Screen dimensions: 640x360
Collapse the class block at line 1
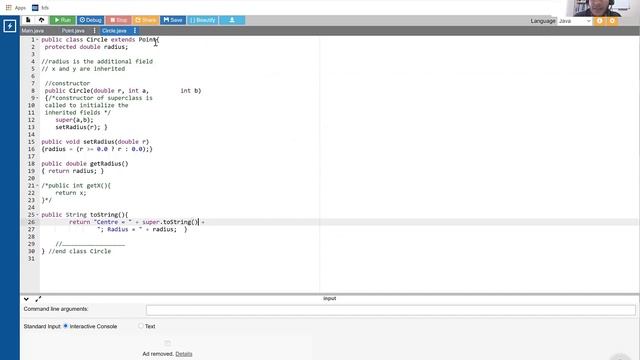[x=38, y=40]
